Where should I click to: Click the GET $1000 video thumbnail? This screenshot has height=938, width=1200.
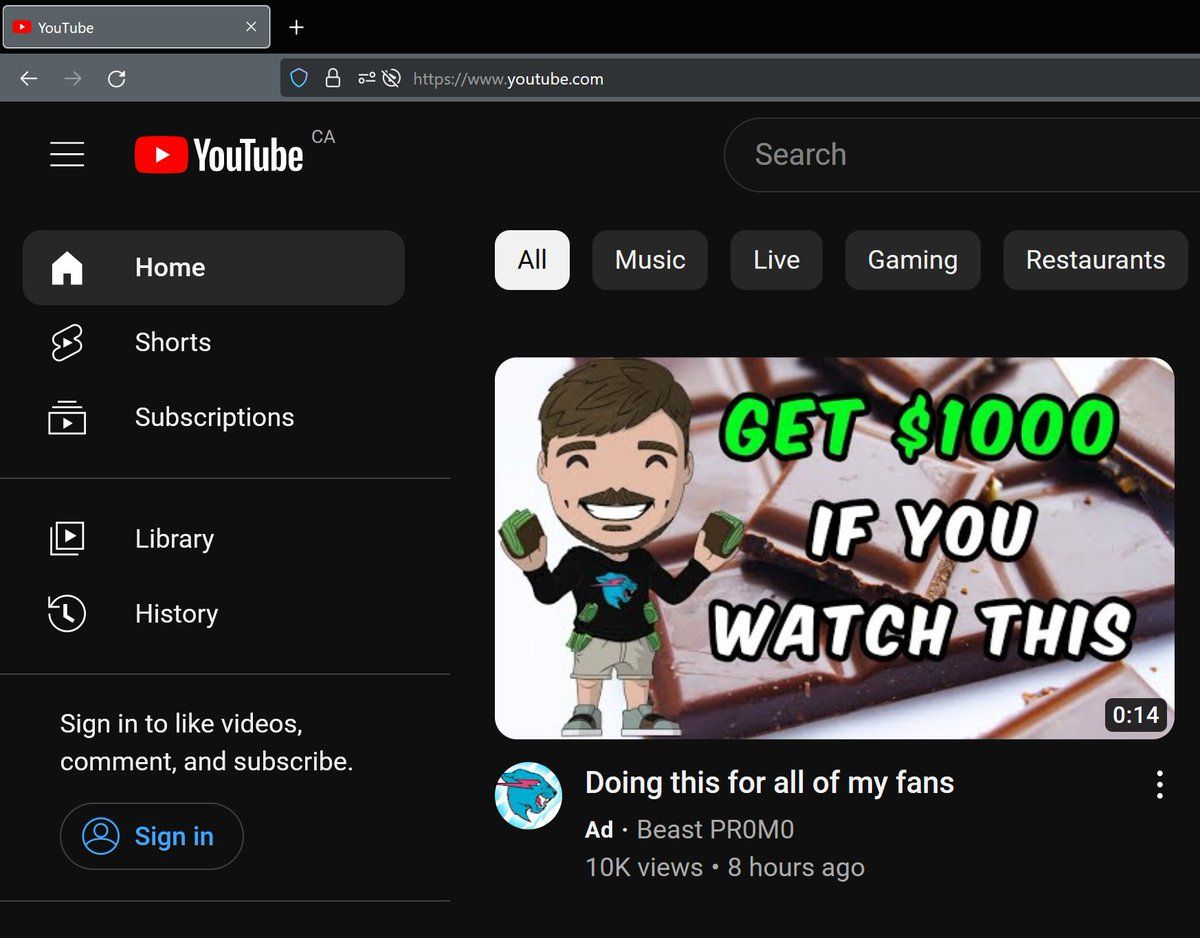click(834, 548)
